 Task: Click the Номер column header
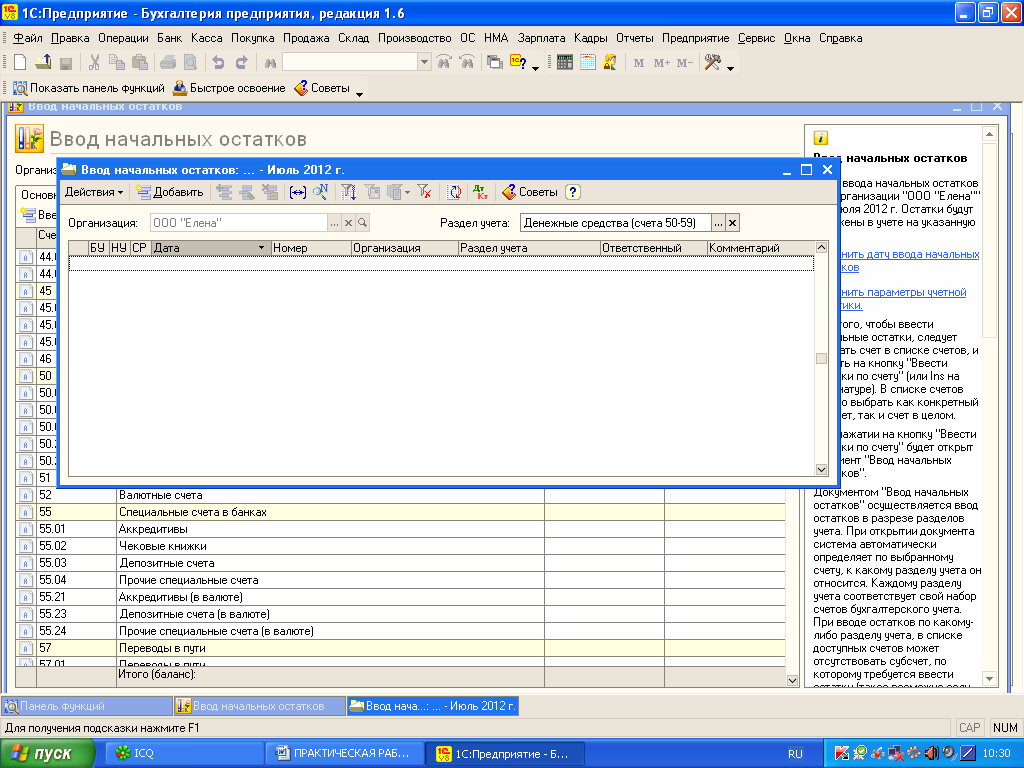coord(311,248)
